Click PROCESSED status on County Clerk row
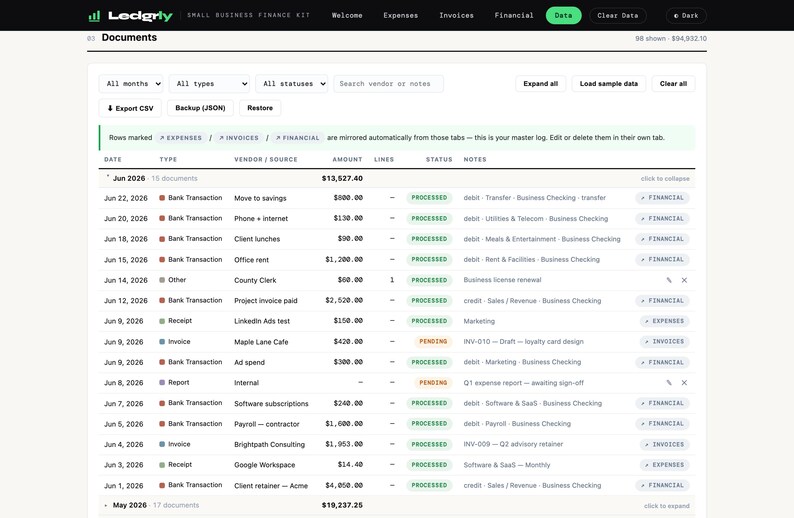Image resolution: width=794 pixels, height=518 pixels. (x=429, y=280)
